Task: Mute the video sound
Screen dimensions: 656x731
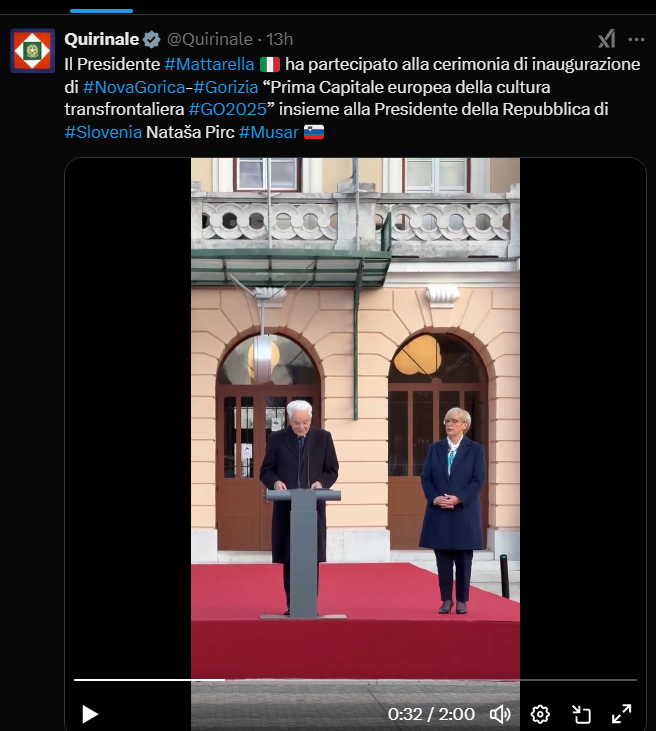Action: [x=500, y=714]
